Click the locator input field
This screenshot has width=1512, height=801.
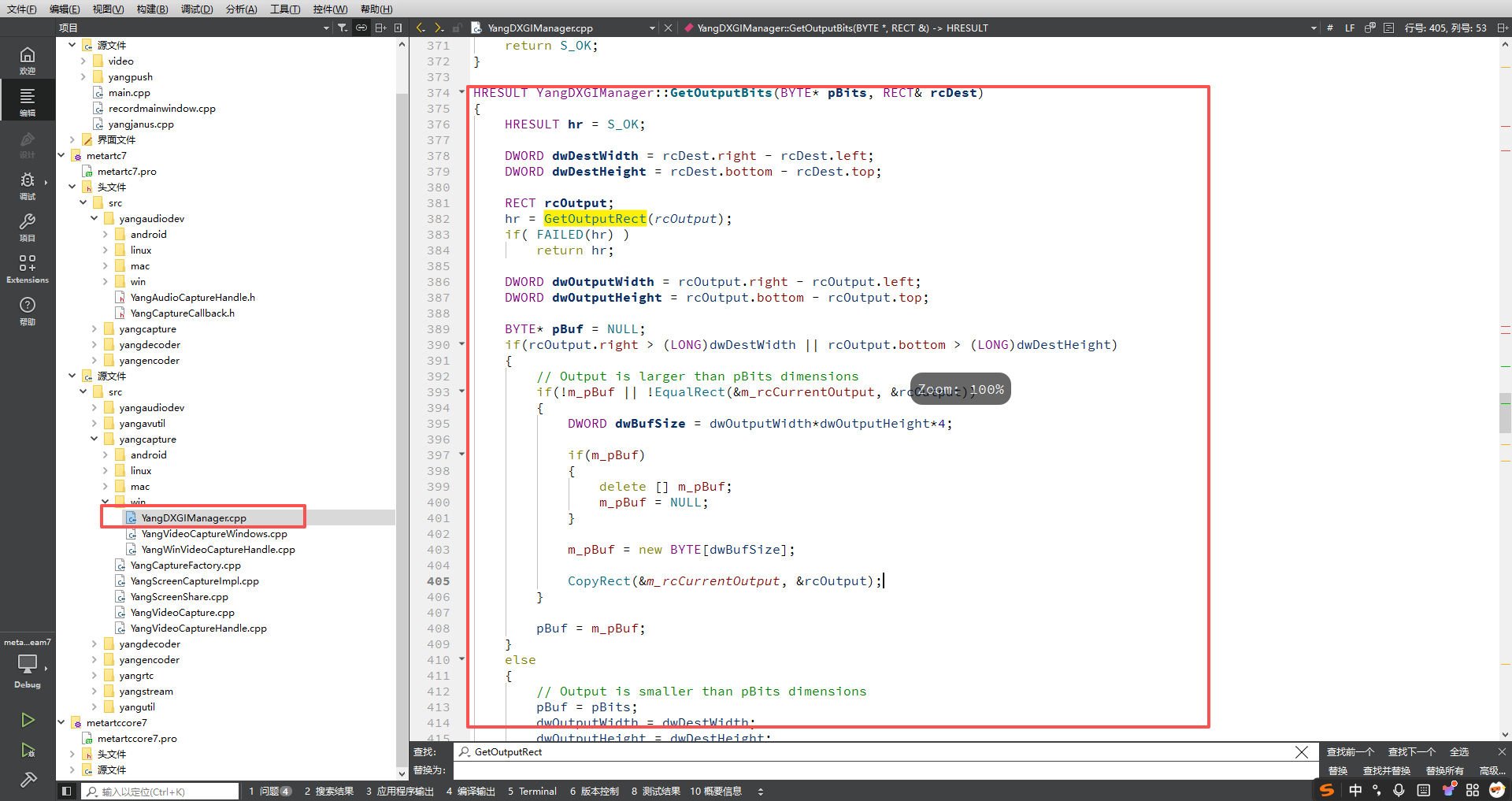tap(160, 792)
